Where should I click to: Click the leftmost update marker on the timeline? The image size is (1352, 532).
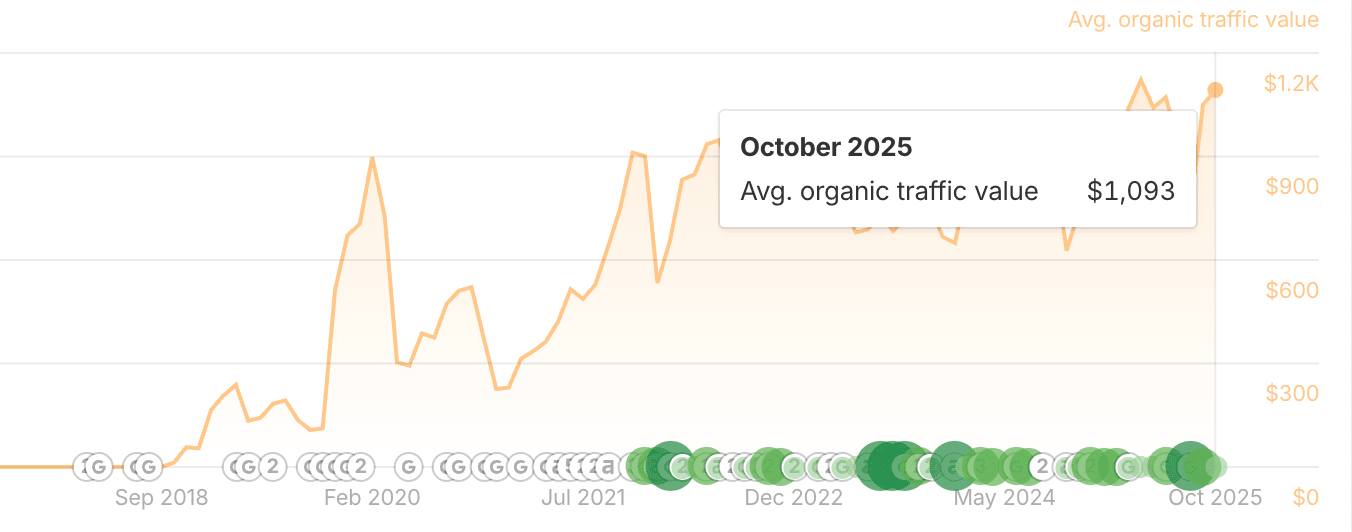(88, 466)
